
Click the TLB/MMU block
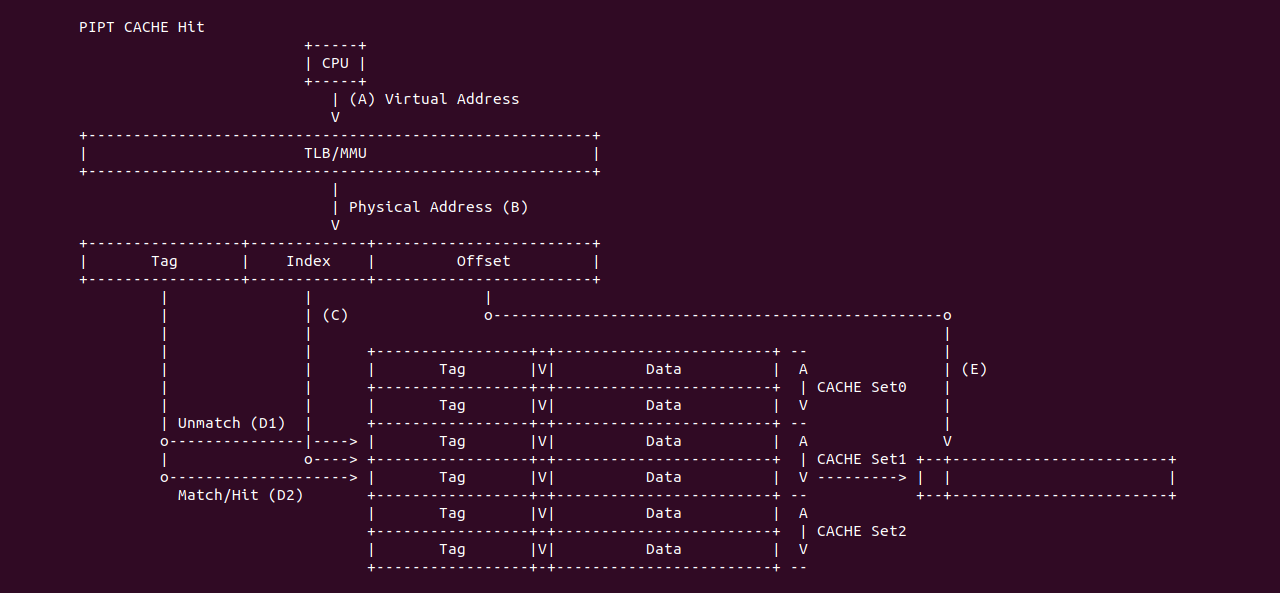click(335, 153)
